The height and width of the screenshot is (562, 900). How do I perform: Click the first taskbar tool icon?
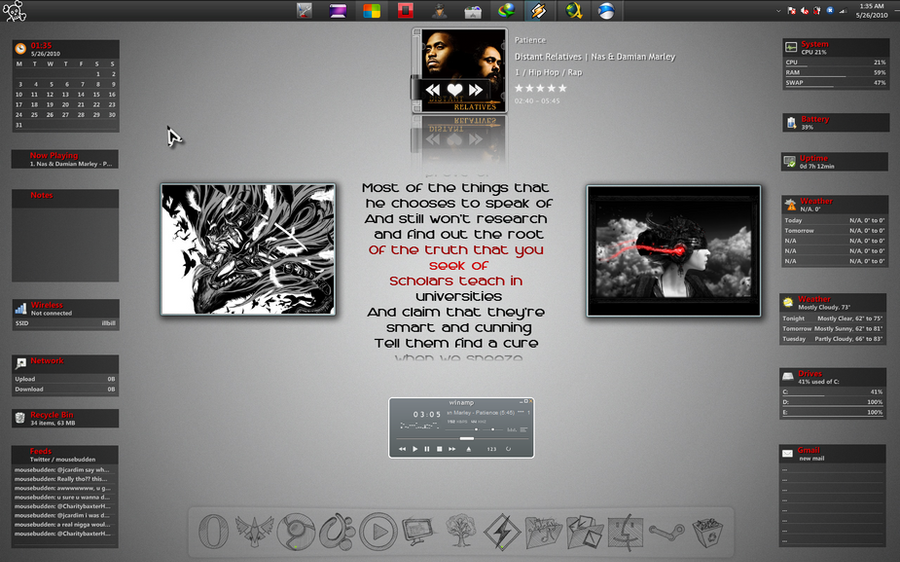pos(304,10)
